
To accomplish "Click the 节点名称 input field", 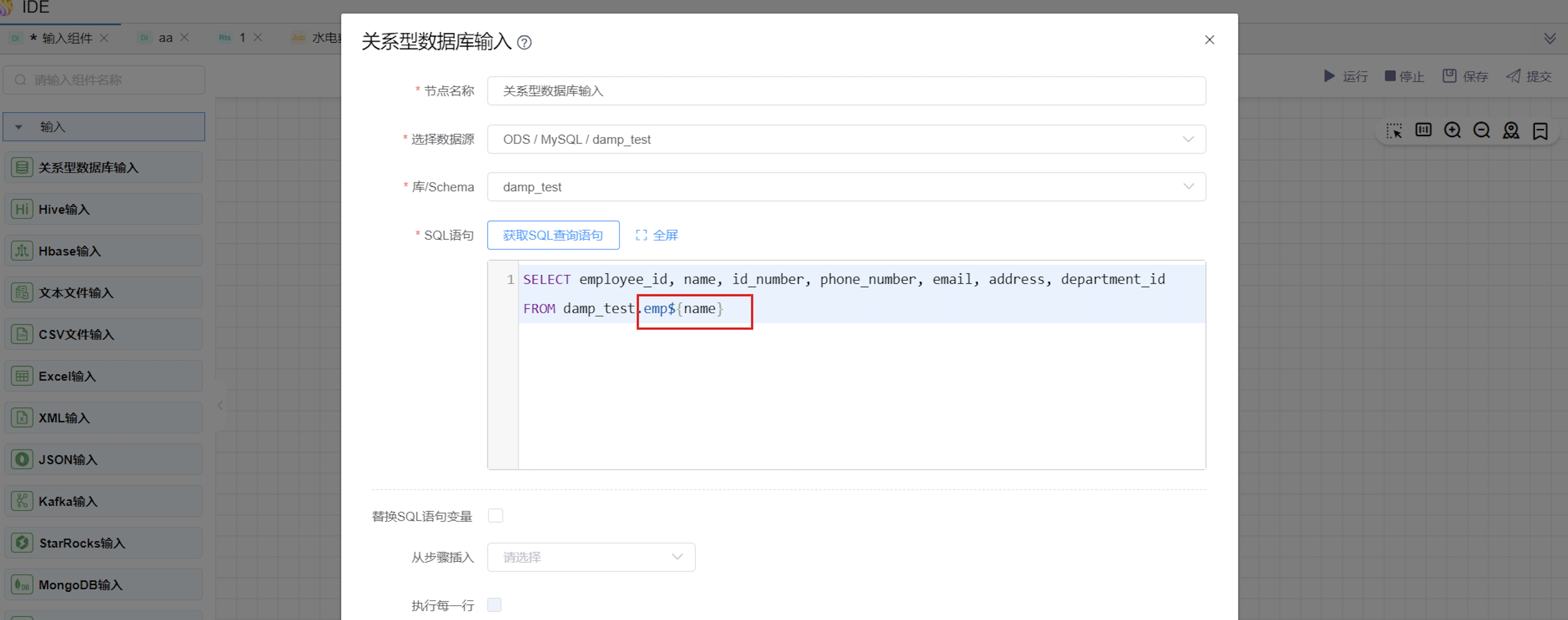I will (846, 91).
